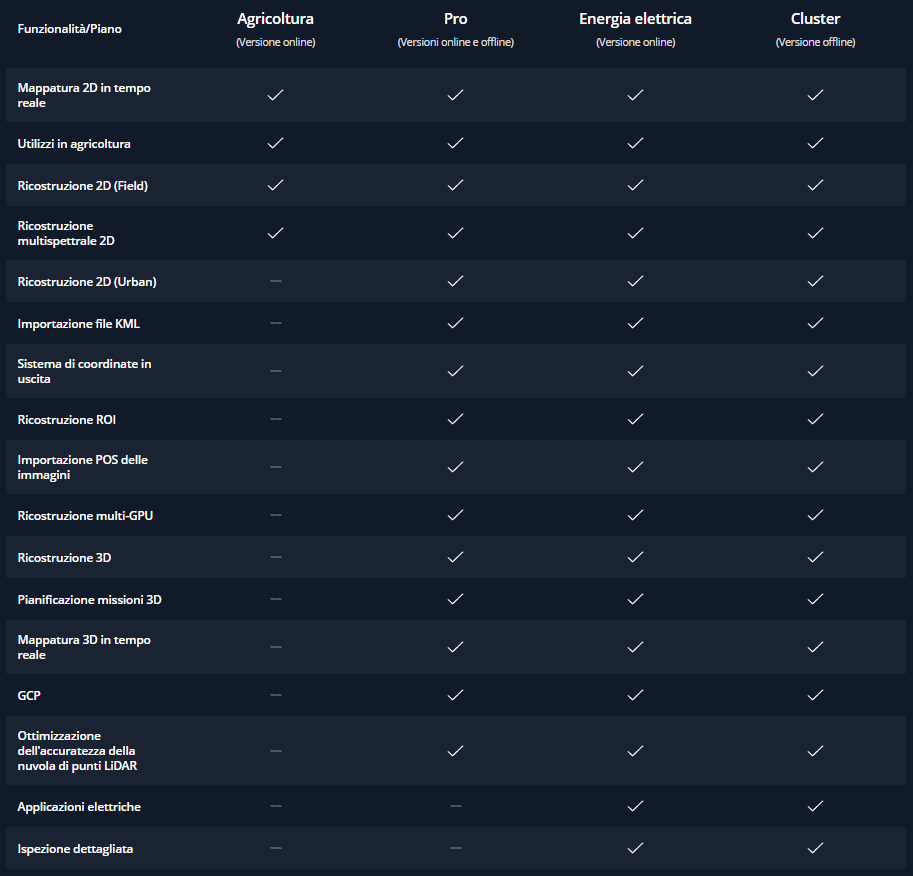The height and width of the screenshot is (876, 913).
Task: Click the Ottimizzazione dell'accuratezza LiDAR feature label
Action: click(x=77, y=751)
